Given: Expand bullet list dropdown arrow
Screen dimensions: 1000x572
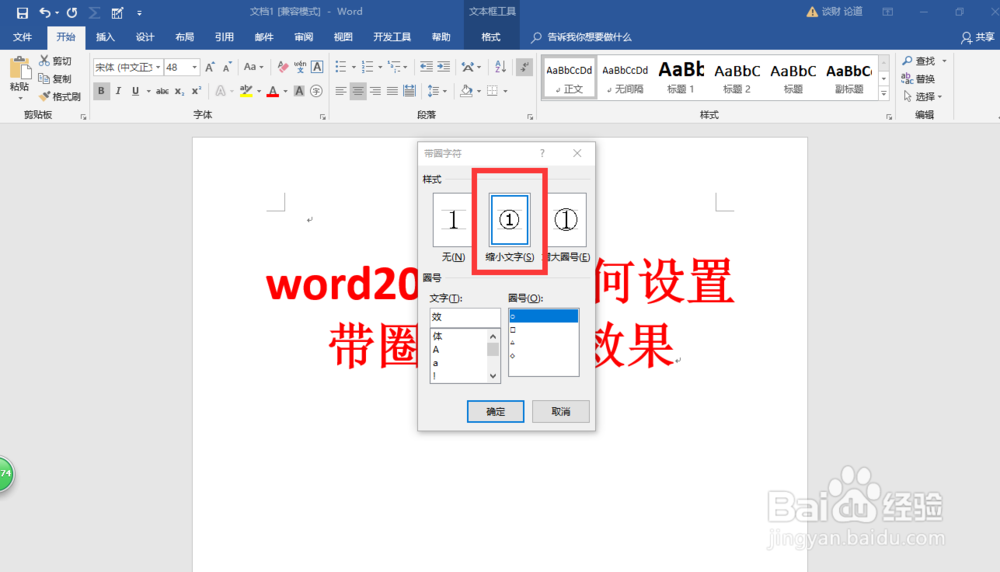Looking at the screenshot, I should (353, 67).
